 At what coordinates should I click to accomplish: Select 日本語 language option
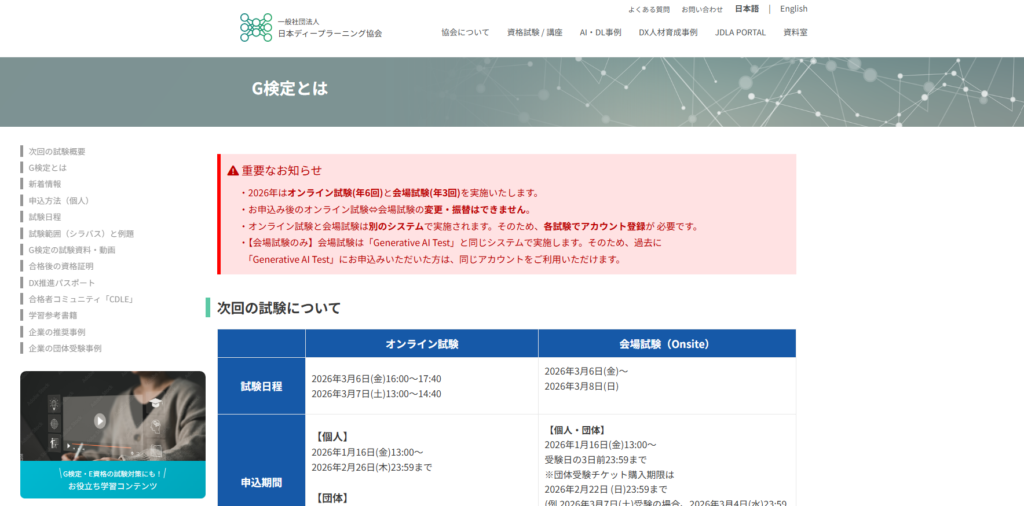tap(746, 9)
